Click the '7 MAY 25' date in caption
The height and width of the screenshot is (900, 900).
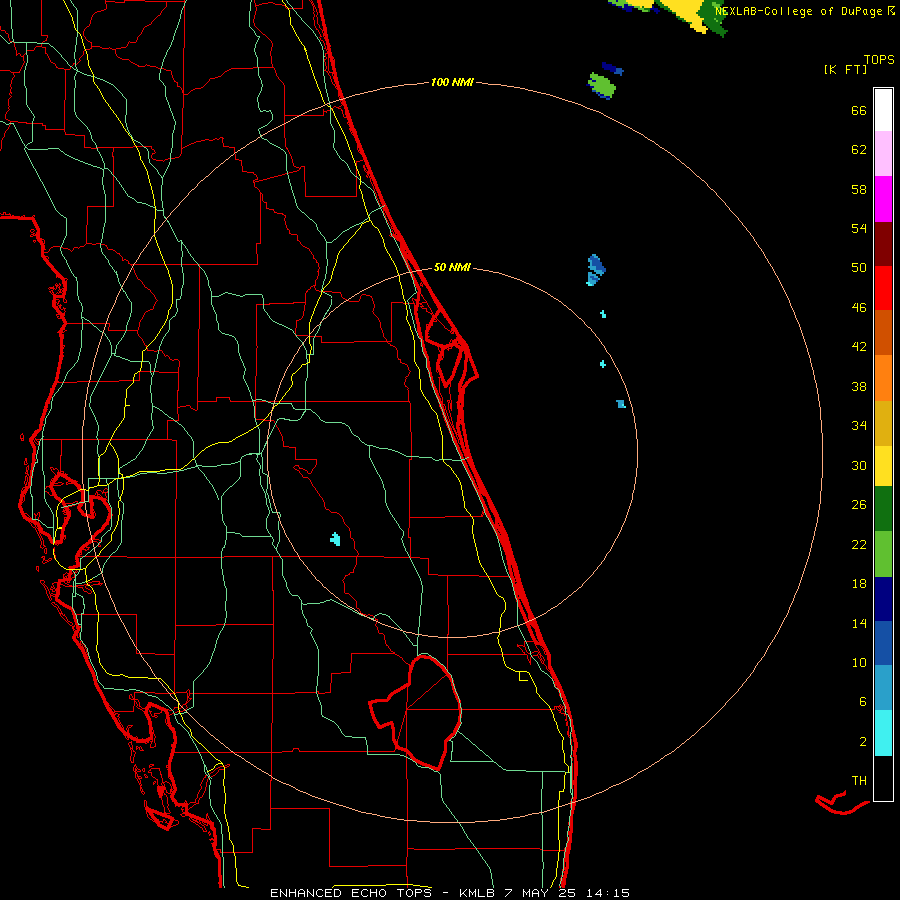pyautogui.click(x=541, y=893)
